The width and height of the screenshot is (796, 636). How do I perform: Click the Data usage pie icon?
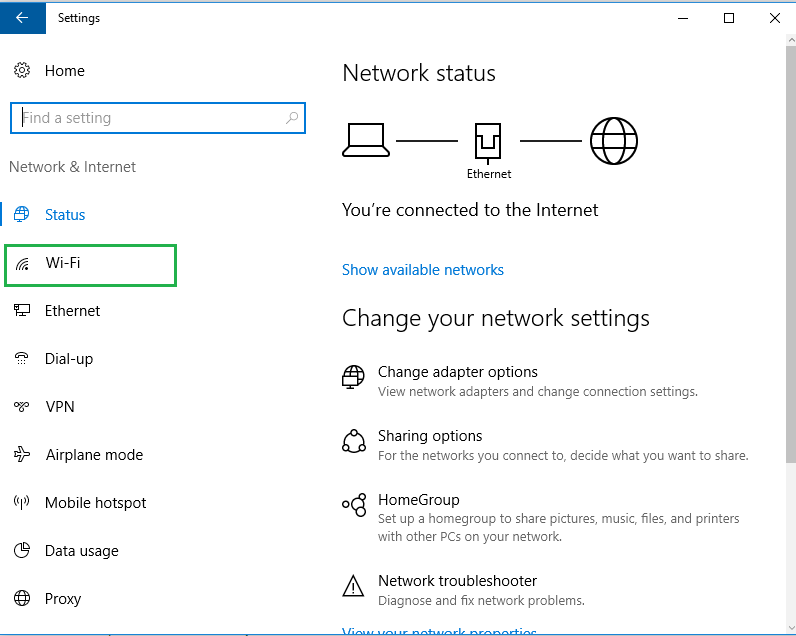(22, 551)
